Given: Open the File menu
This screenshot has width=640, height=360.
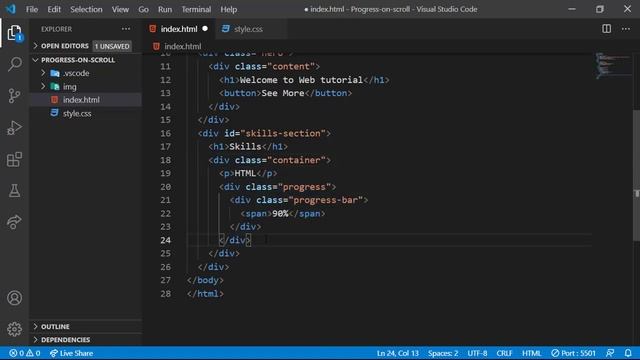Looking at the screenshot, I should click(x=32, y=9).
